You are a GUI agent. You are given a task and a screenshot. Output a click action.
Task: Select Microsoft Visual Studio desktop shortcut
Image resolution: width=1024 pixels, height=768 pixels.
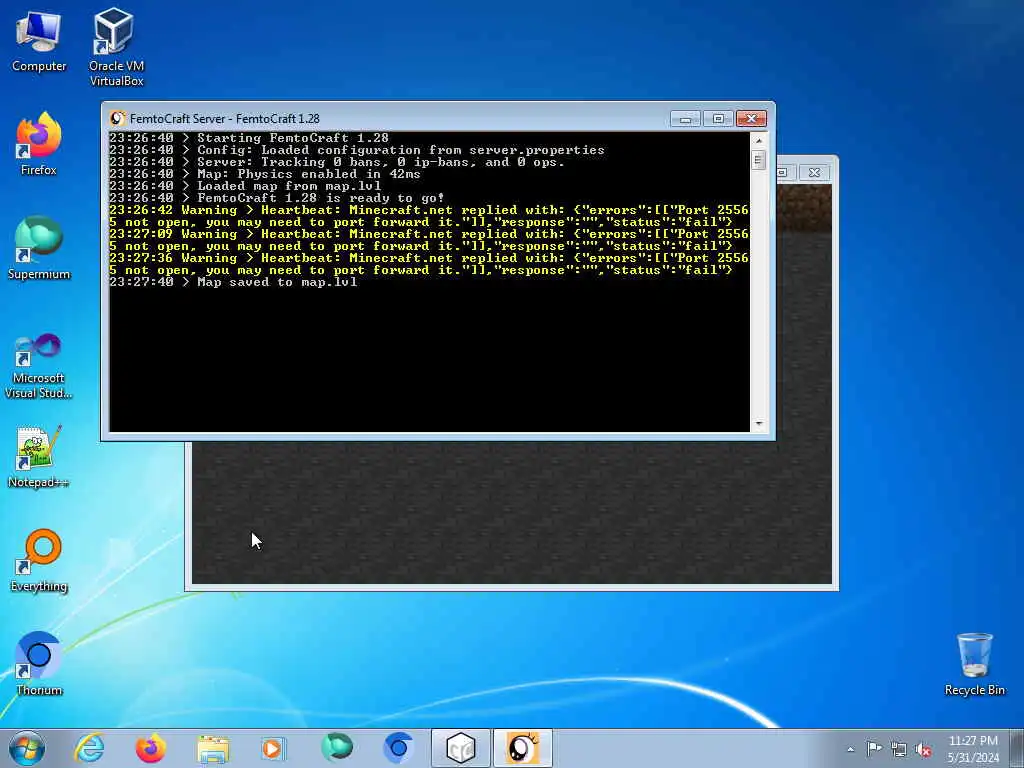(39, 366)
